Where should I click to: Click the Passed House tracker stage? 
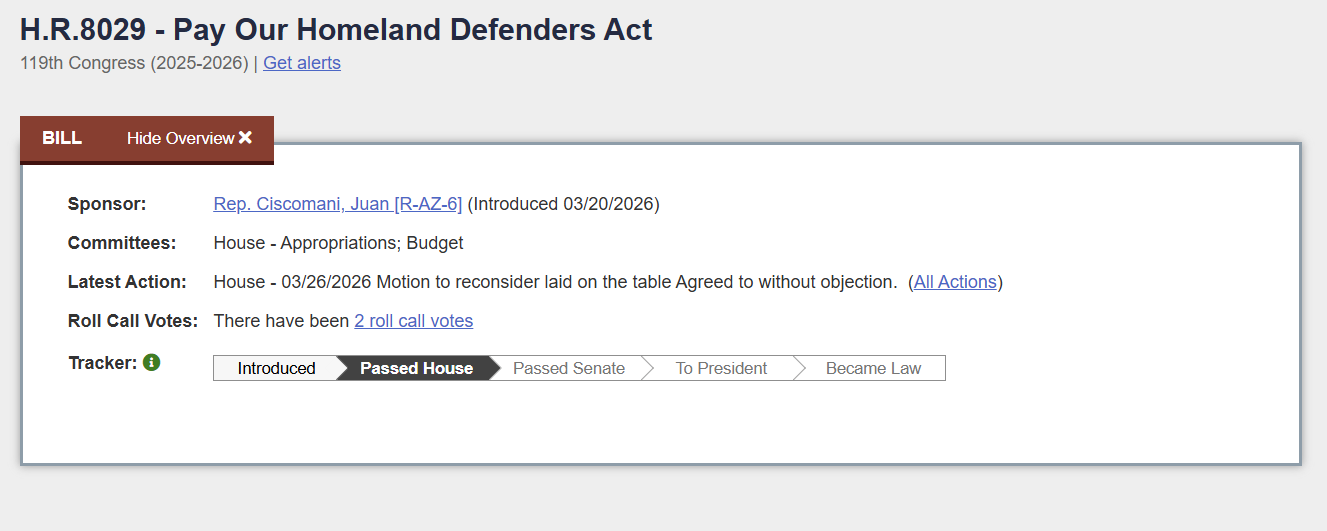click(416, 368)
